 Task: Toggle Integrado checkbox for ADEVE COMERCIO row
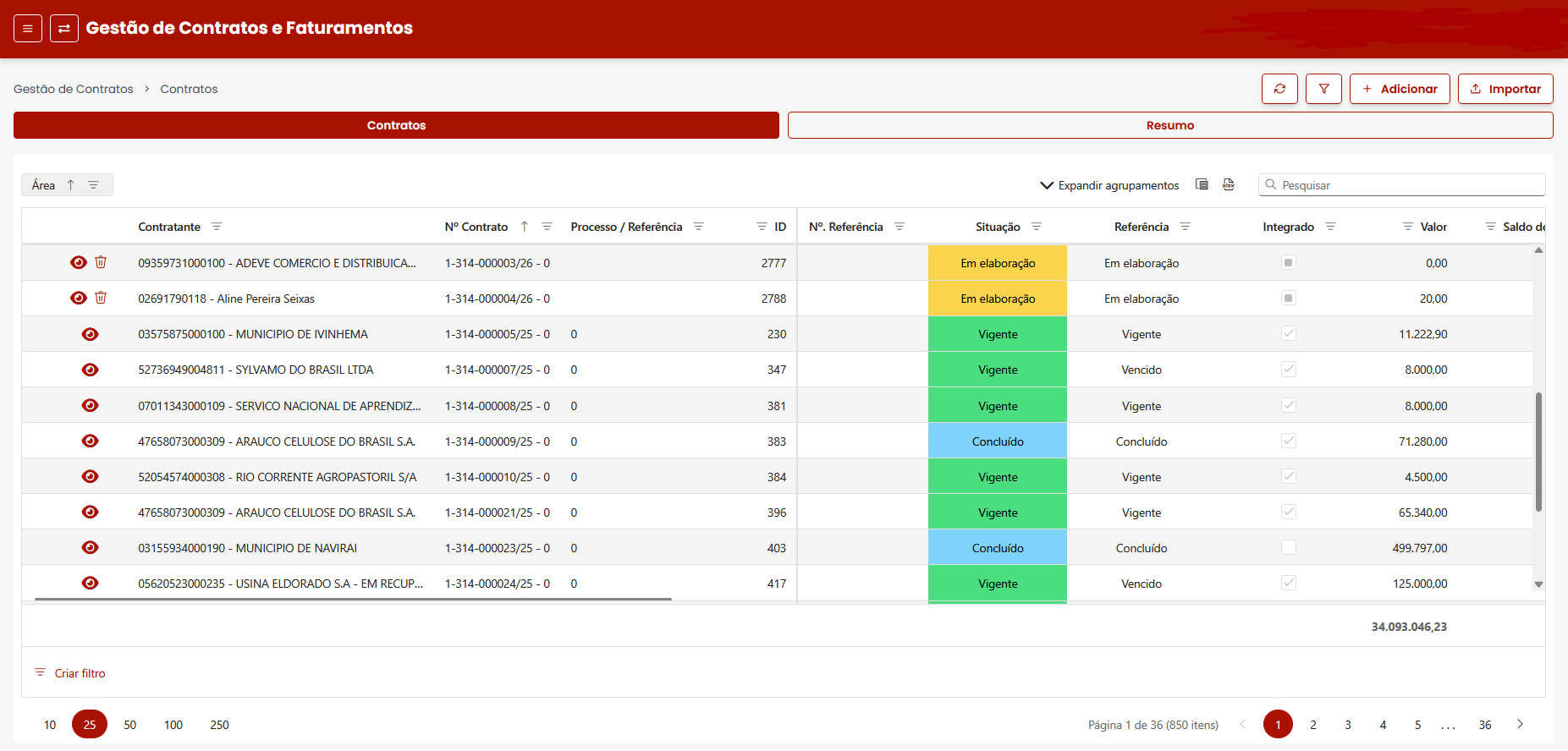coord(1288,263)
